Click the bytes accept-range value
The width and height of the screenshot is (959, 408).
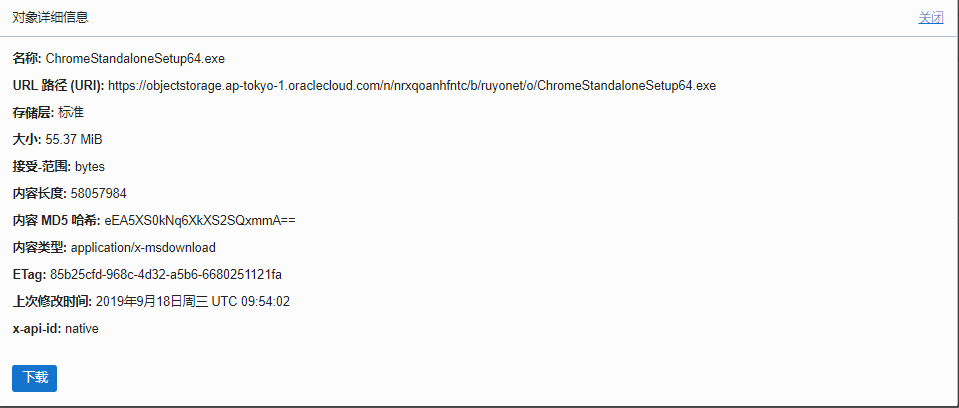[90, 166]
